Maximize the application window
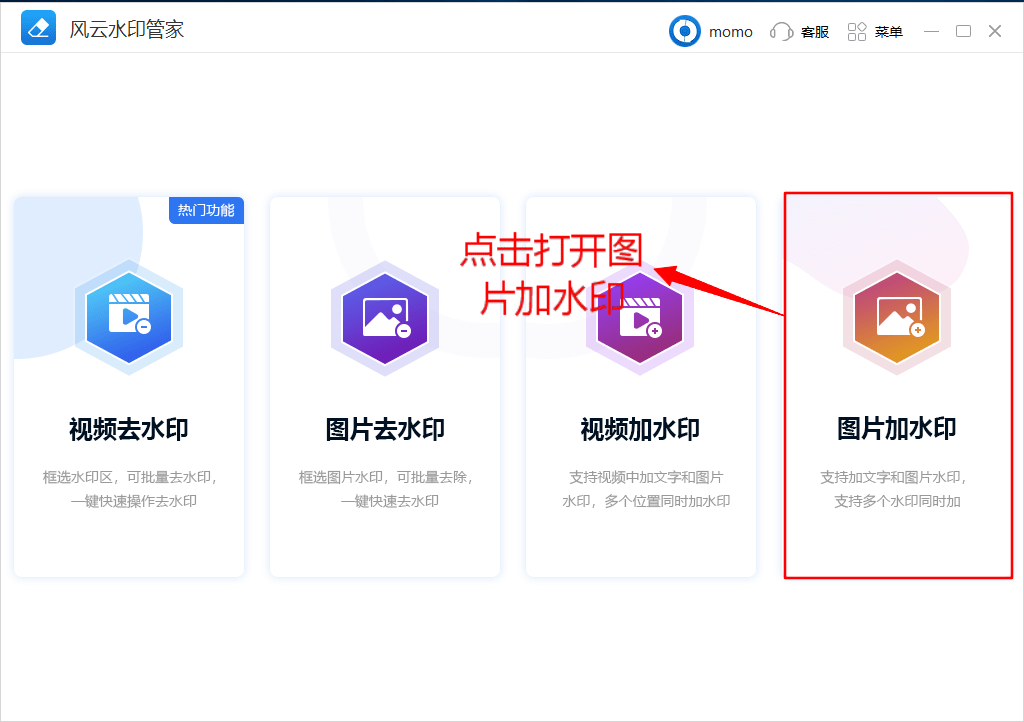 (x=963, y=31)
